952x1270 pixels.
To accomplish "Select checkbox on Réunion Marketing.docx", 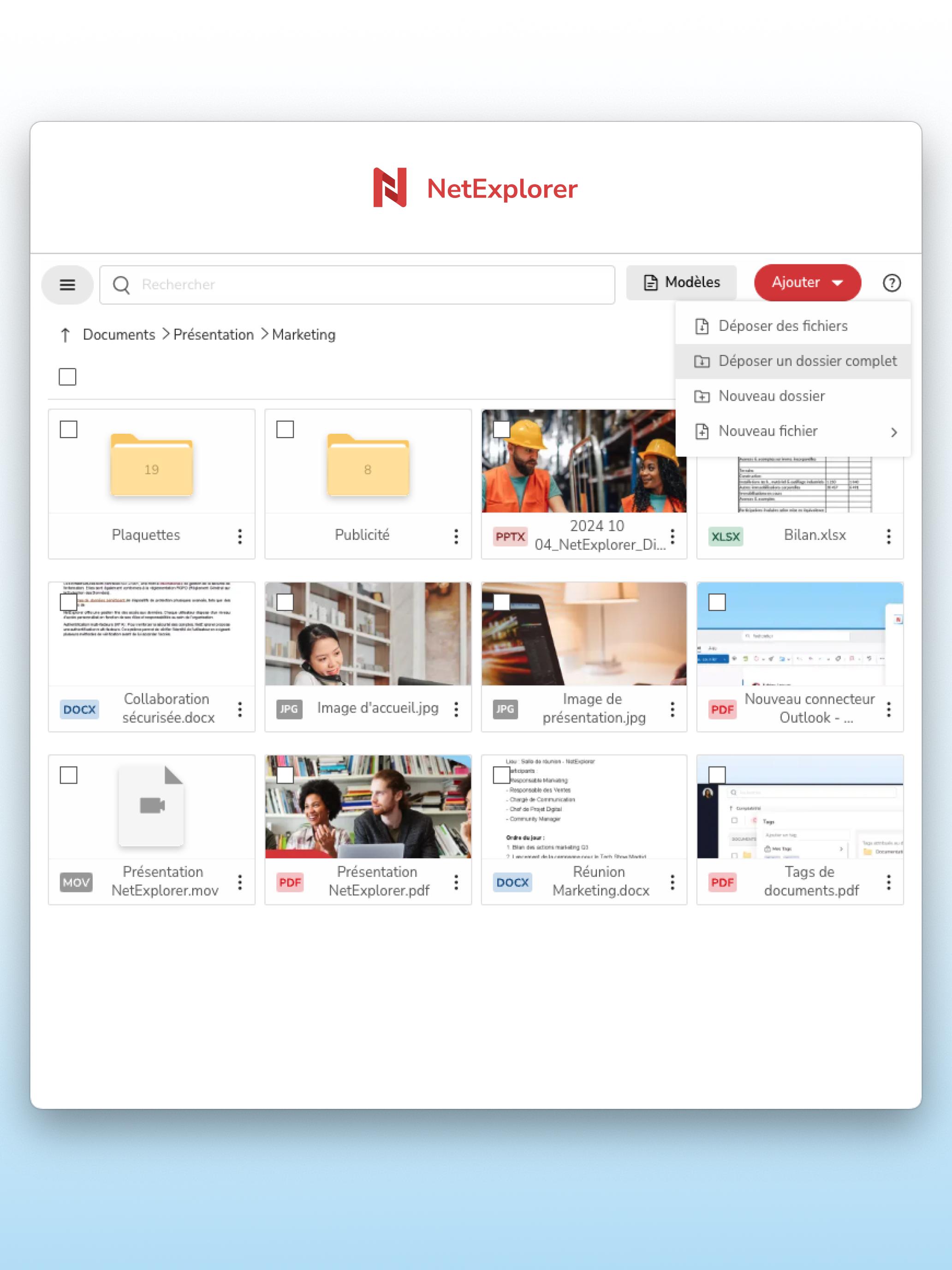I will [x=501, y=775].
